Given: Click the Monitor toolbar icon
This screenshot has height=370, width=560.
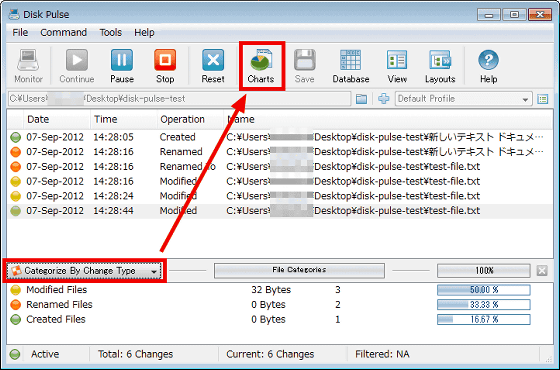Looking at the screenshot, I should 28,60.
